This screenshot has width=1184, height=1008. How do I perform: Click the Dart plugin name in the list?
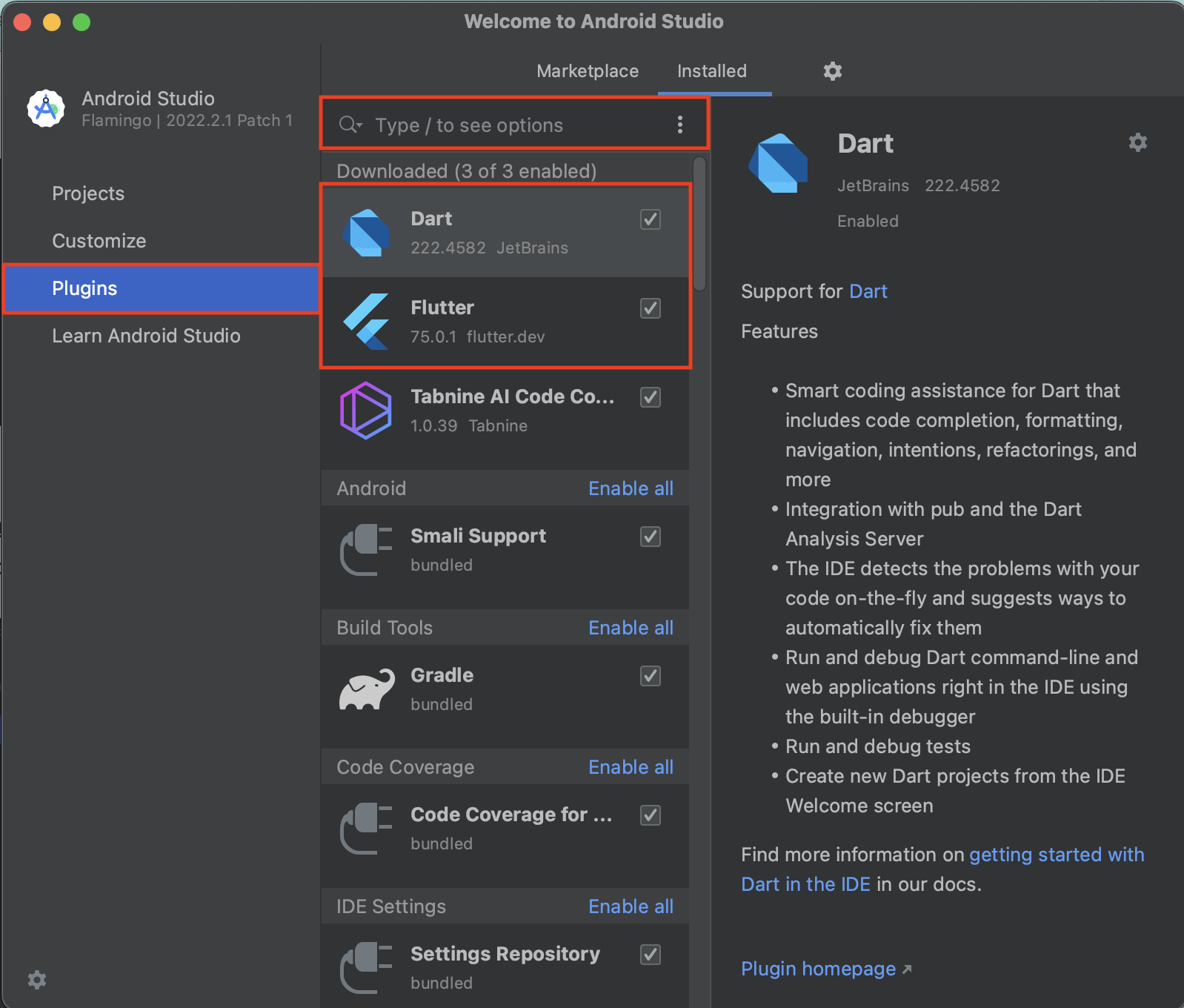point(431,219)
